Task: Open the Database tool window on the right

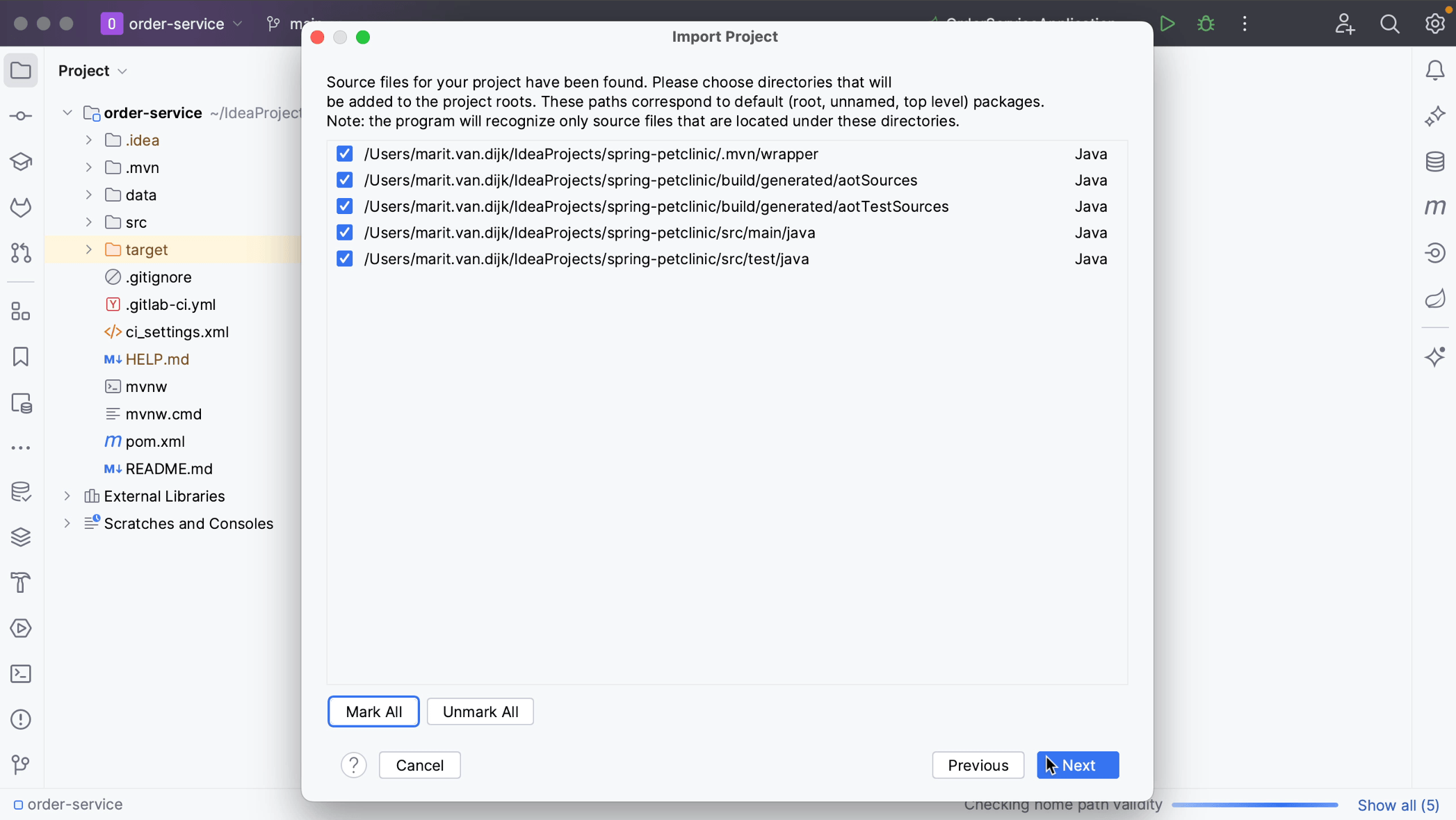Action: [1435, 161]
